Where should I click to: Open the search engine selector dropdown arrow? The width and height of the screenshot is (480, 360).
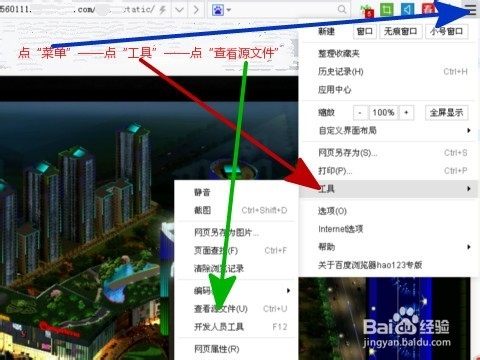coord(229,10)
